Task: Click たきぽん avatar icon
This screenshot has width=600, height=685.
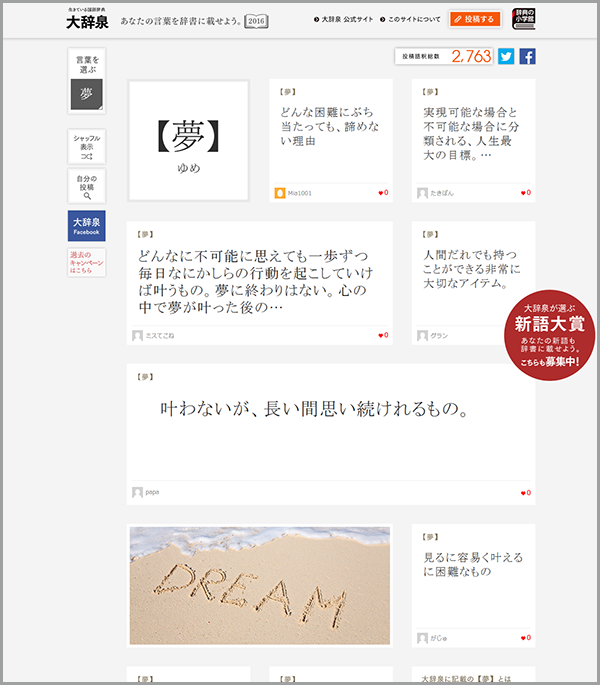Action: pyautogui.click(x=422, y=193)
